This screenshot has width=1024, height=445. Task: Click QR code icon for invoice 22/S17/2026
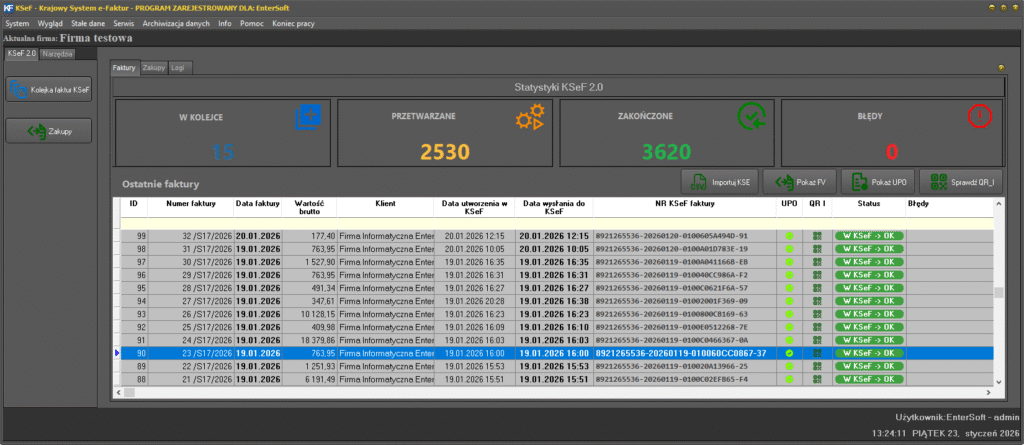click(x=817, y=366)
